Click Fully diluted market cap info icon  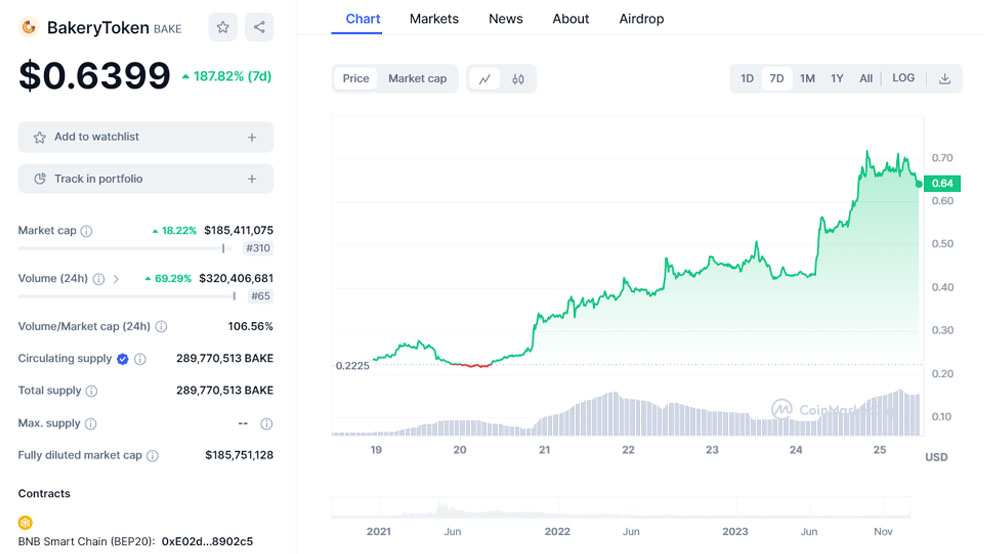(153, 456)
